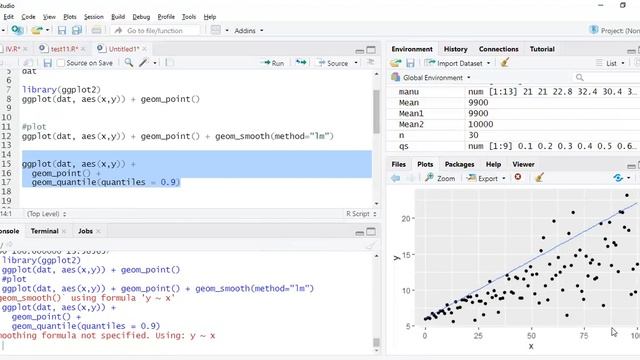Click the new project icon in the main toolbar
The image size is (640, 360).
[x=17, y=30]
